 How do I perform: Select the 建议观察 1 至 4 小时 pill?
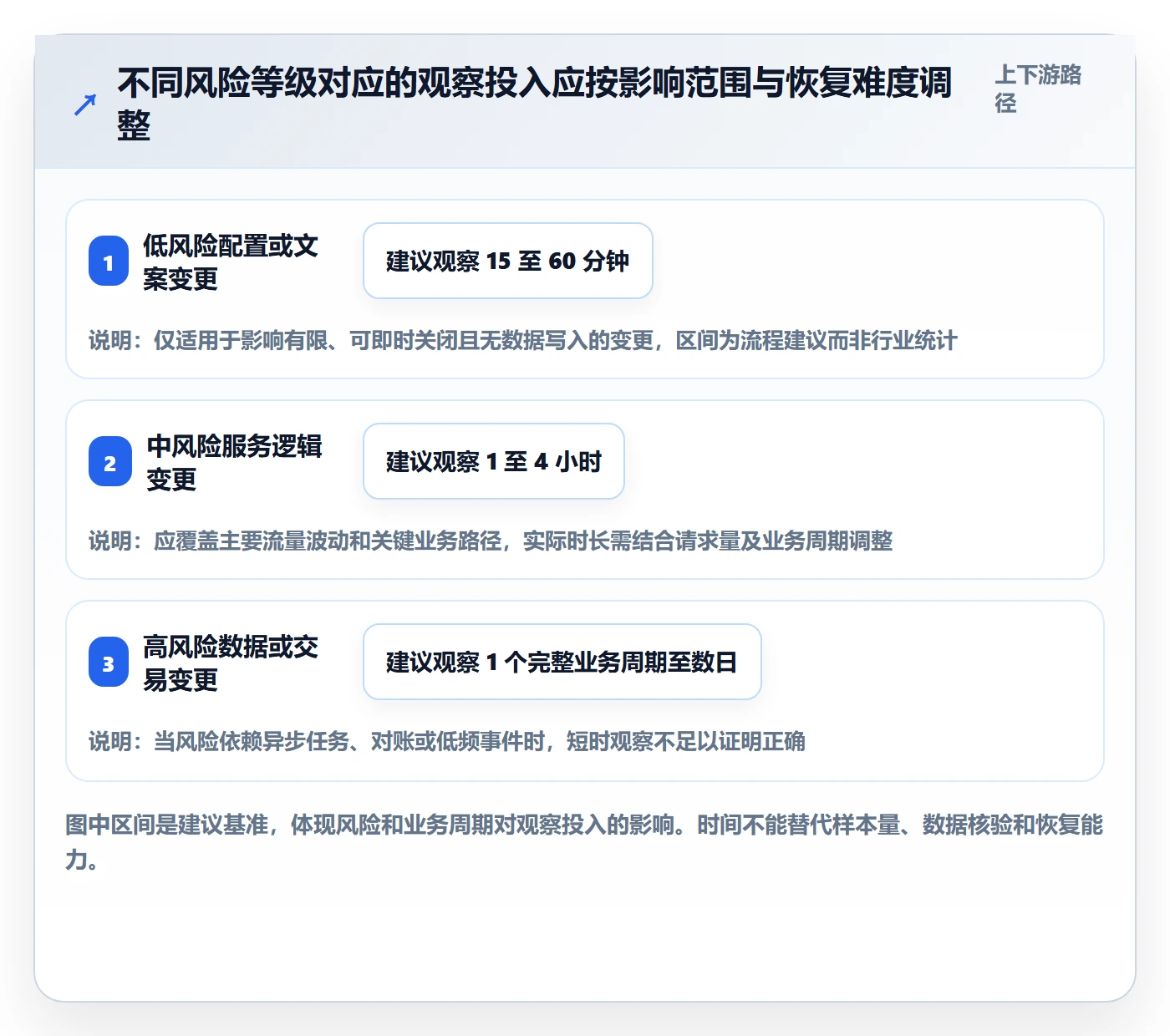[494, 461]
